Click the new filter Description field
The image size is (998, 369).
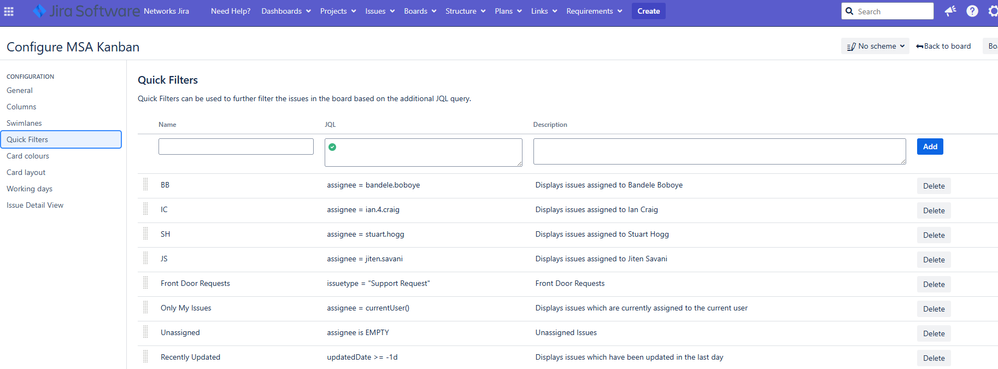pyautogui.click(x=719, y=151)
